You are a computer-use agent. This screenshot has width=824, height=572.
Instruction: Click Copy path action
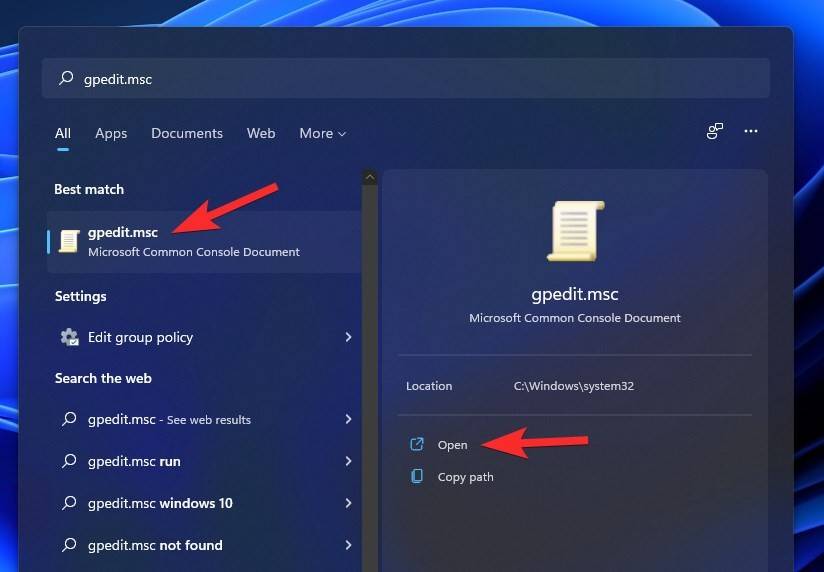[x=465, y=477]
